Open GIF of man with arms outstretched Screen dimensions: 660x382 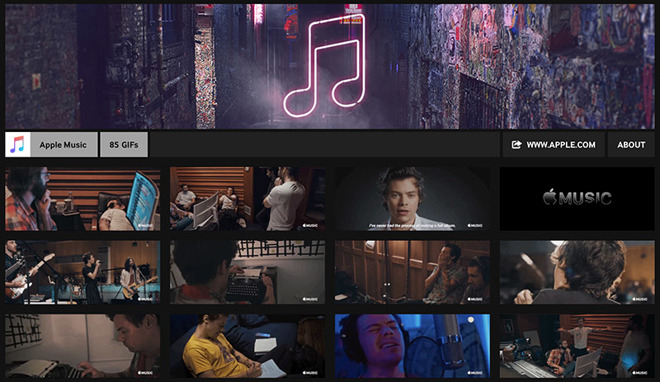(577, 346)
